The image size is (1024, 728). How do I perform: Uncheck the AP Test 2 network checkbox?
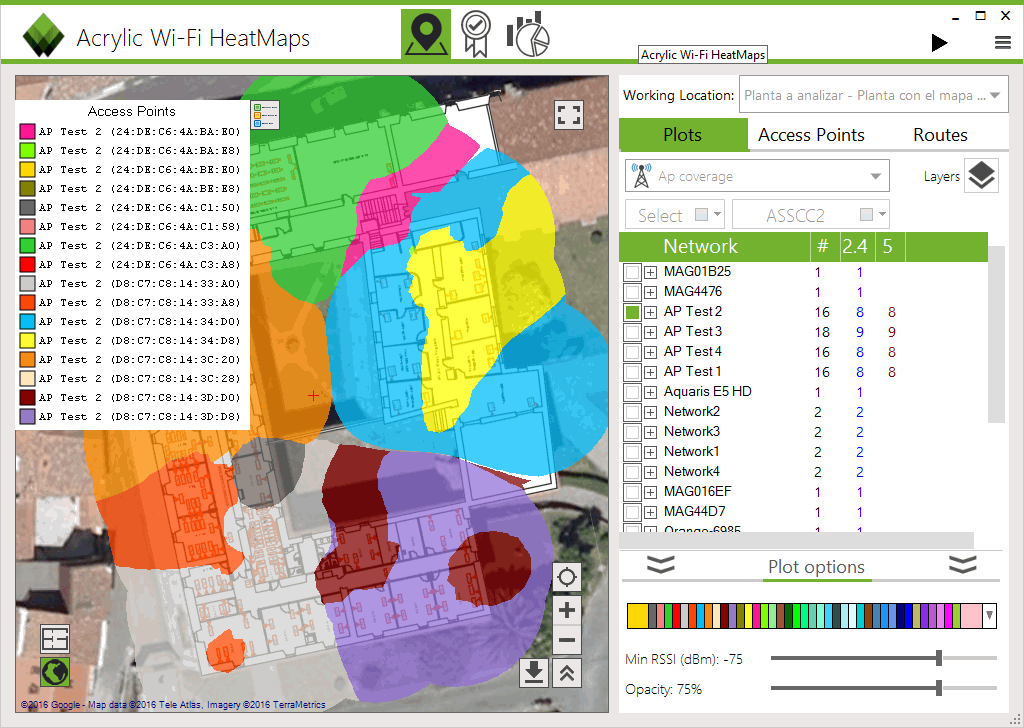[632, 312]
